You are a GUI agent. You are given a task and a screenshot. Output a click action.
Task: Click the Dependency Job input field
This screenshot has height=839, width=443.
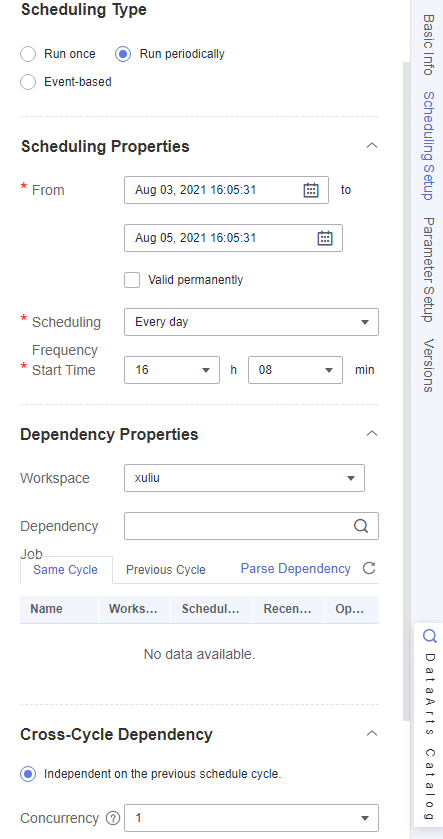point(238,526)
